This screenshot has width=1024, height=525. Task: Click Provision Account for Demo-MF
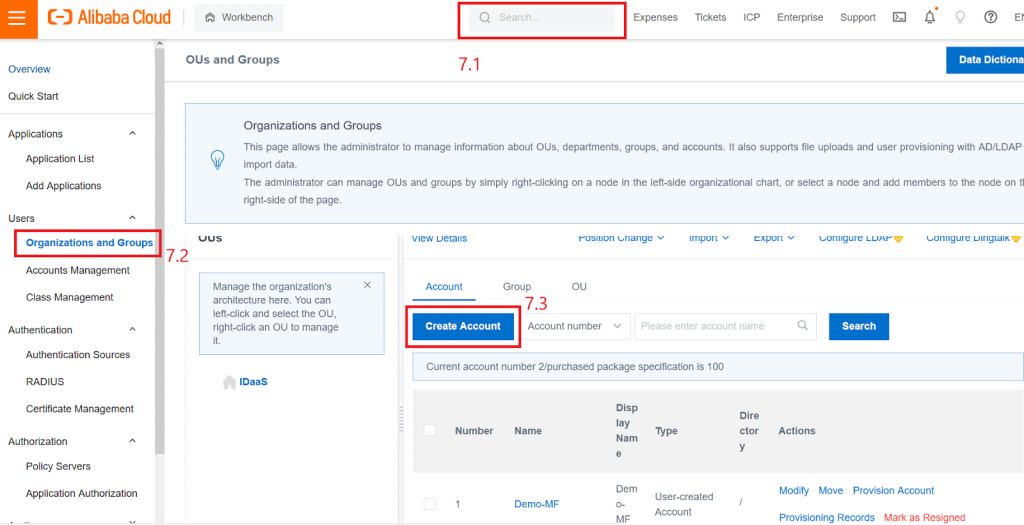893,490
